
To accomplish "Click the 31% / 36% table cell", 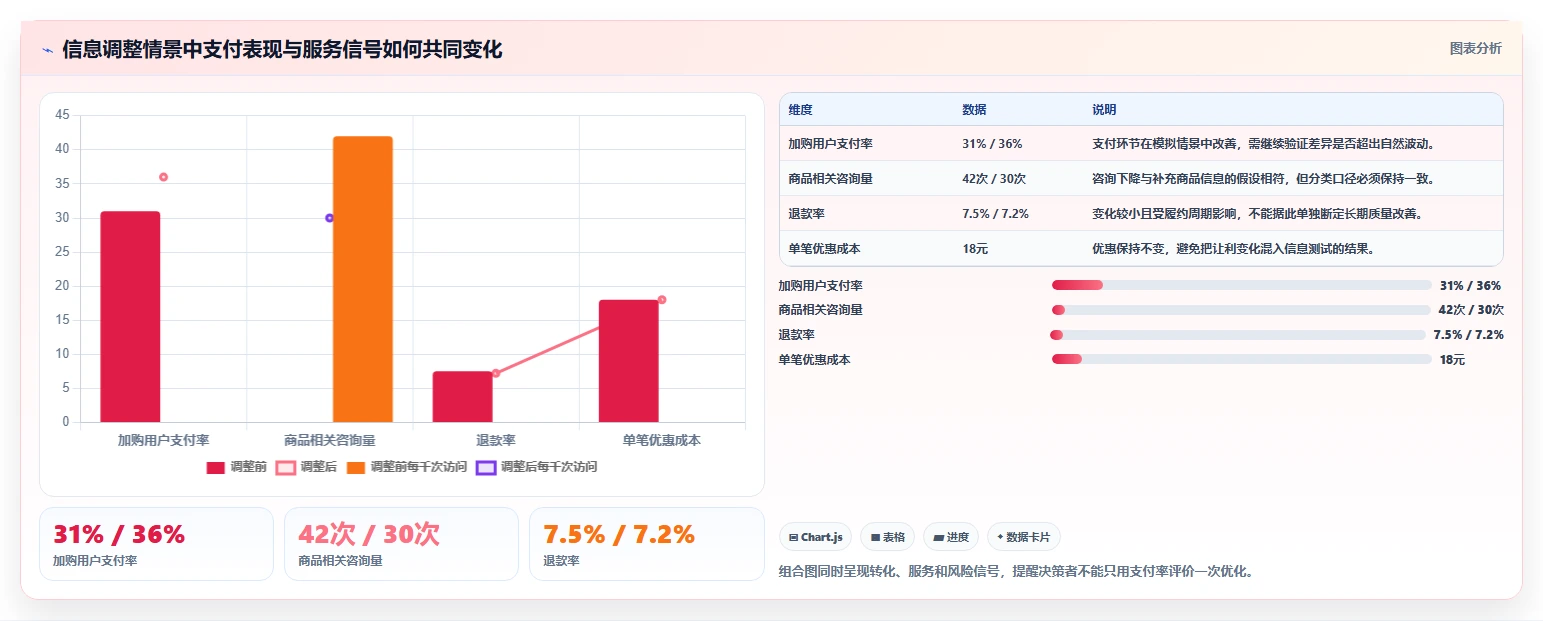I will (992, 144).
